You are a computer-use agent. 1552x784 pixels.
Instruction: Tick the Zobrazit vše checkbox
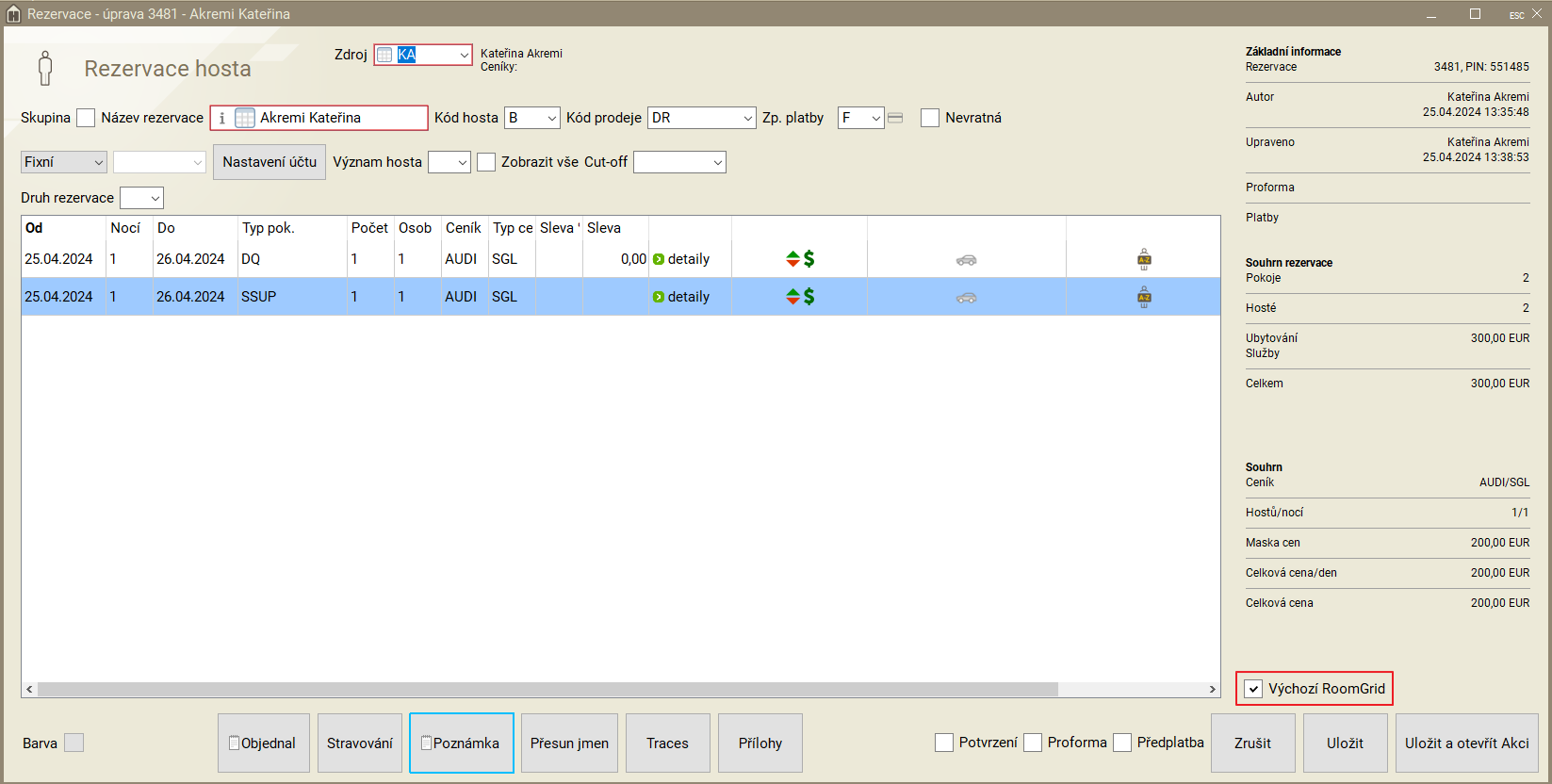[486, 162]
